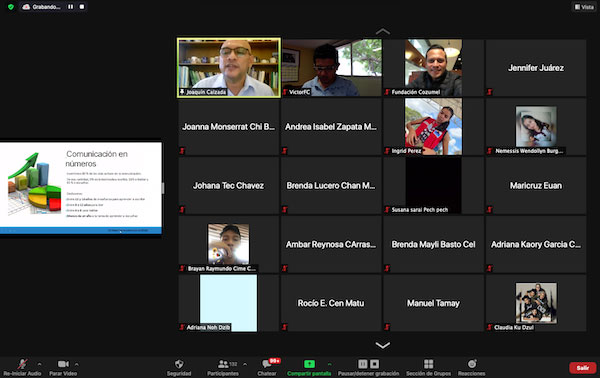Select Brayan Raymundo Cime C... tile
The image size is (600, 378).
(229, 244)
